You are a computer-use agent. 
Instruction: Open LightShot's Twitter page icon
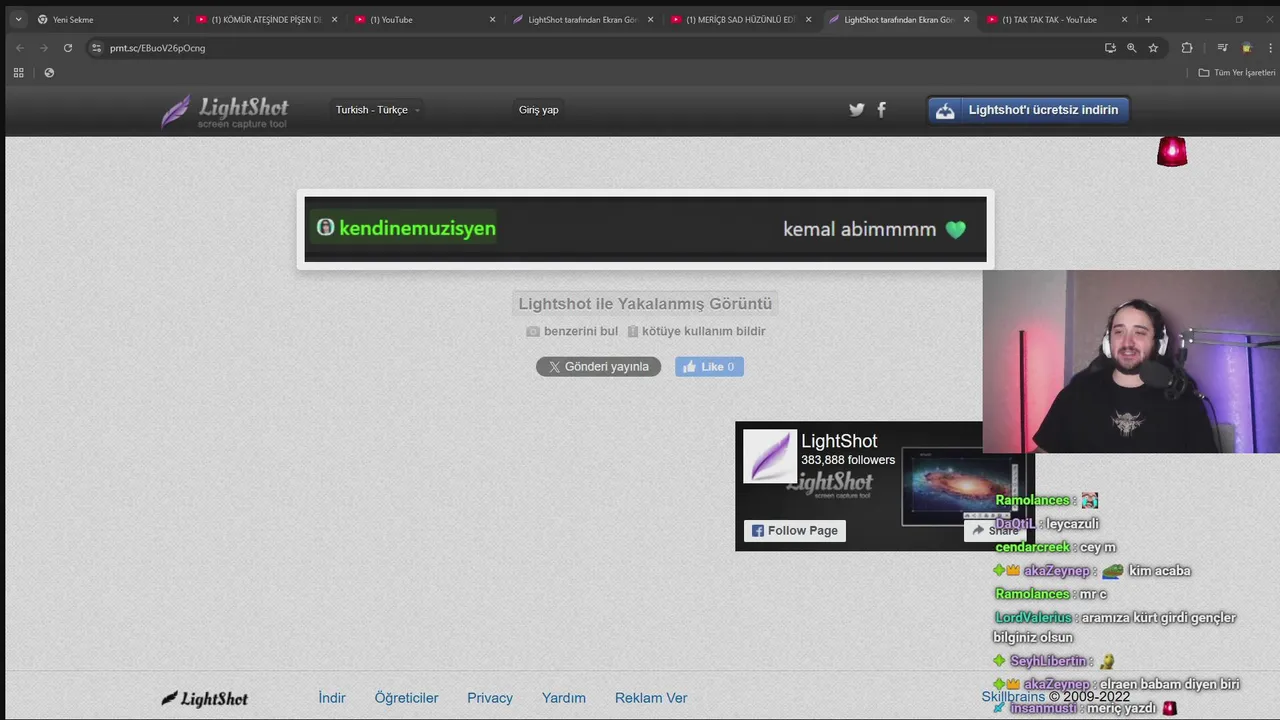(857, 110)
